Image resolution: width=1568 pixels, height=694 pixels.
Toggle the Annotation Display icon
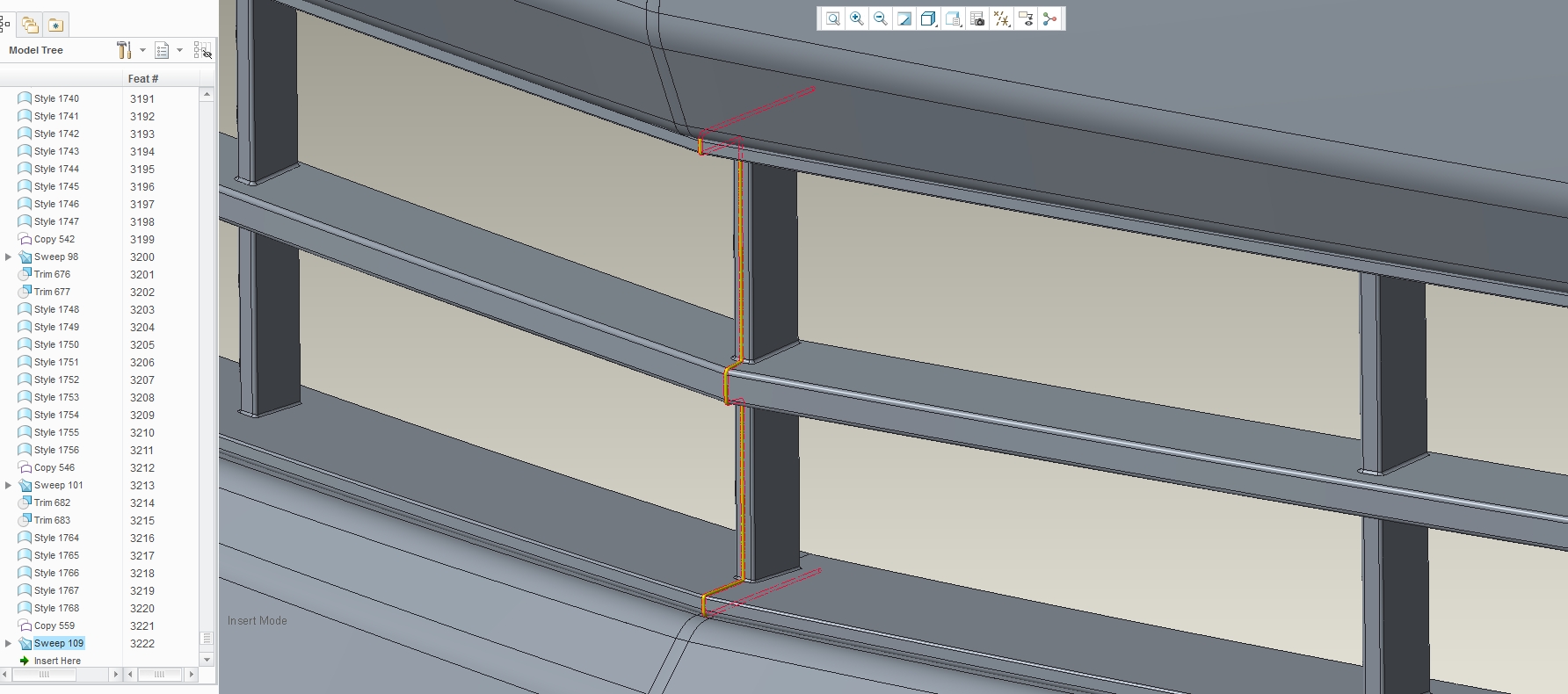[1026, 19]
